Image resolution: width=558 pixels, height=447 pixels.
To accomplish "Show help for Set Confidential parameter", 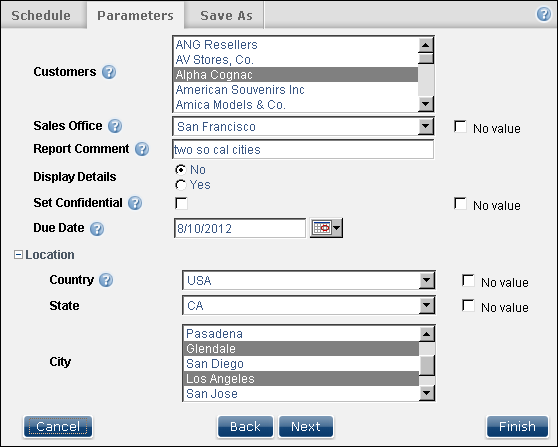I will tap(135, 203).
